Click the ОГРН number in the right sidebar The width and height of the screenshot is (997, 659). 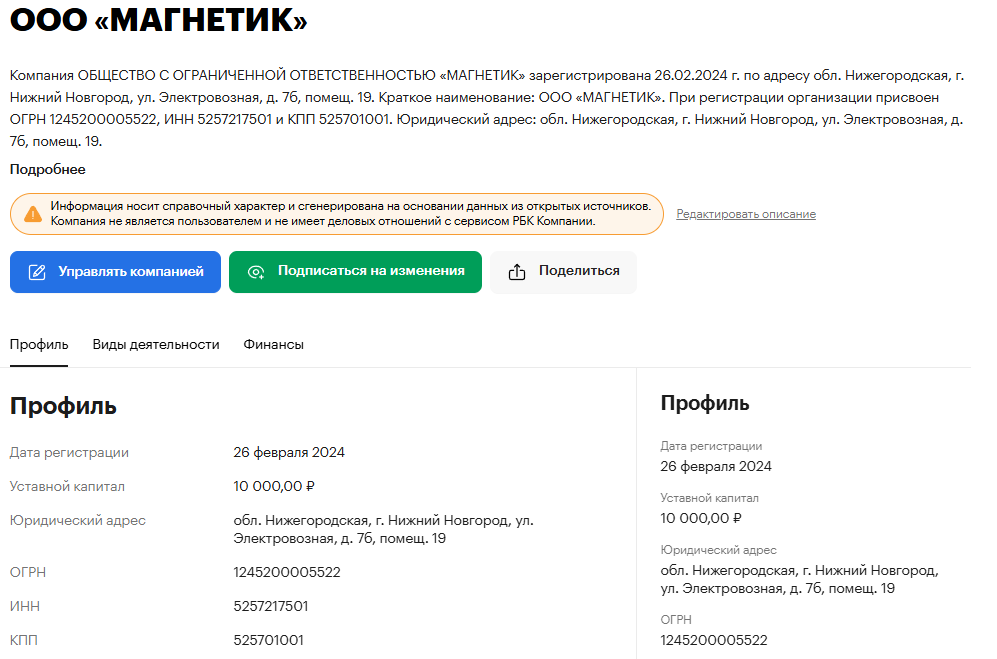(x=714, y=640)
